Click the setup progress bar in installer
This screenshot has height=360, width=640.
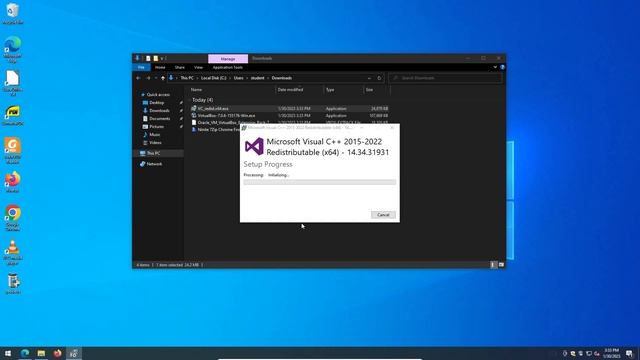click(320, 182)
